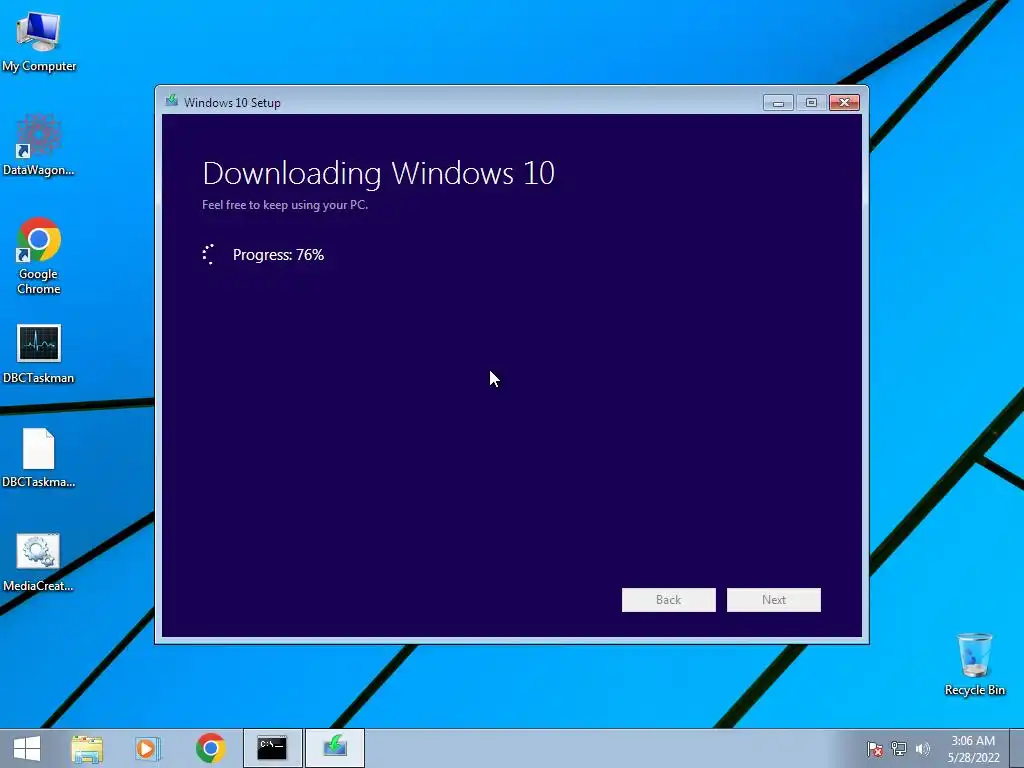1024x768 pixels.
Task: Click the Windows 10 Setup title icon
Action: pos(172,101)
